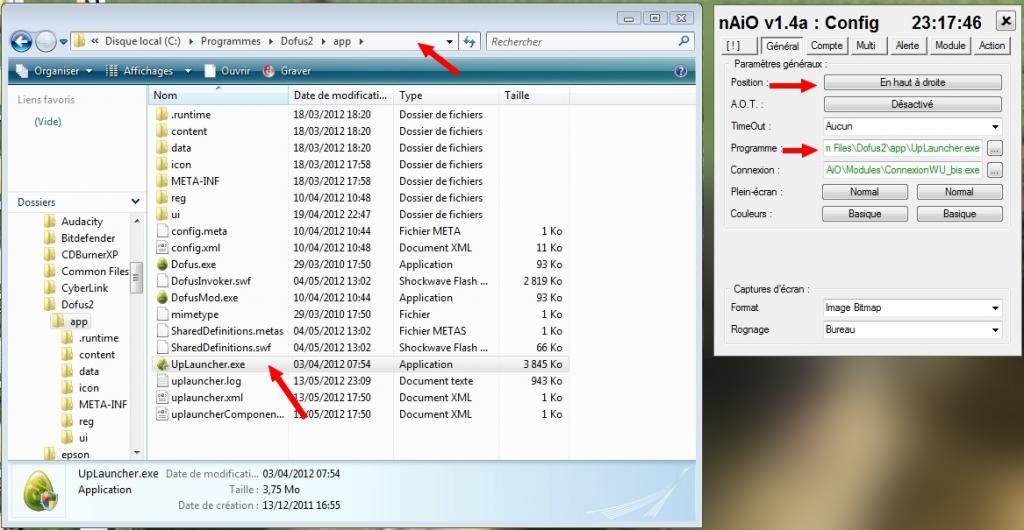This screenshot has width=1024, height=530.
Task: Open the Affichages dropdown arrow
Action: coord(188,71)
